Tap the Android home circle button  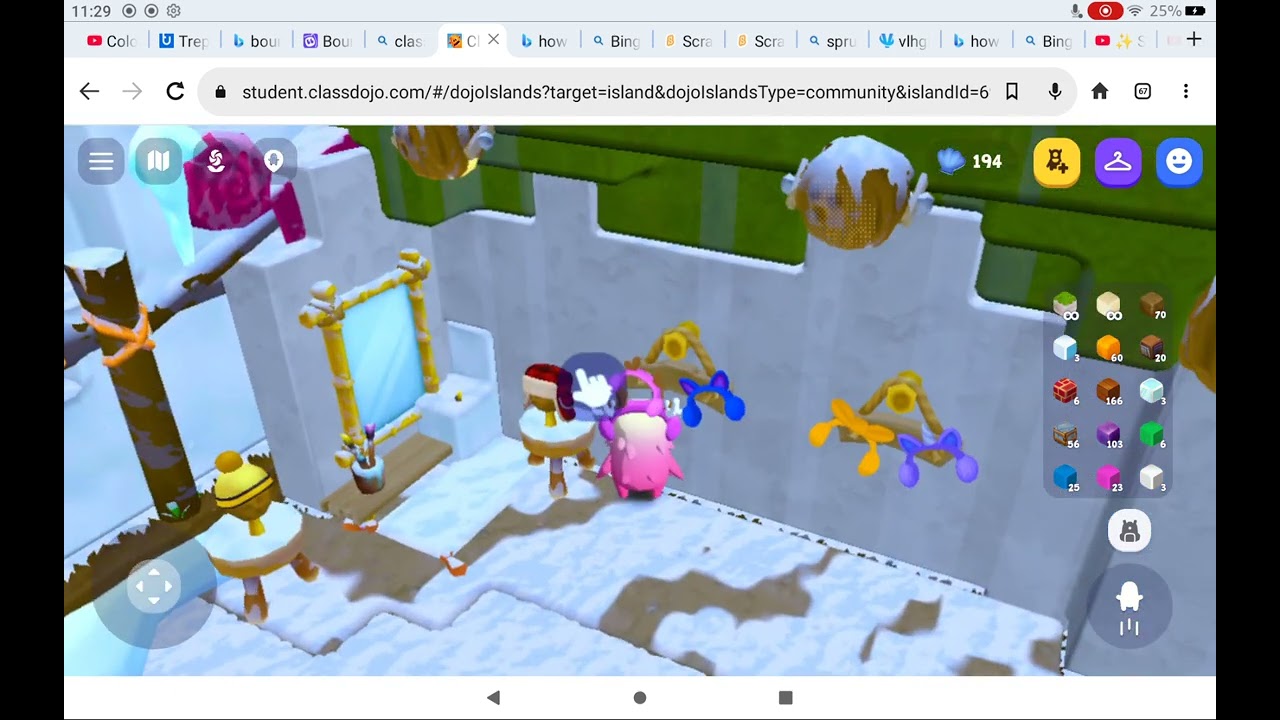(640, 697)
